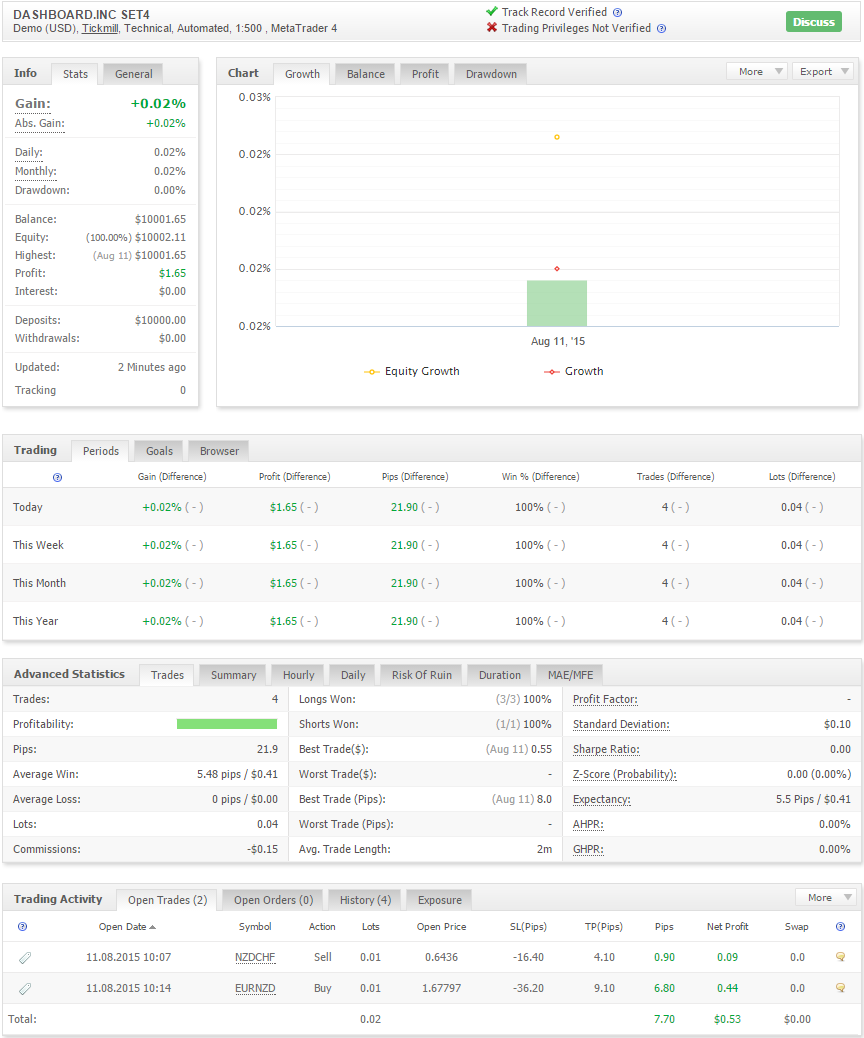Click the AHPR label
The width and height of the screenshot is (864, 1038).
[x=588, y=825]
